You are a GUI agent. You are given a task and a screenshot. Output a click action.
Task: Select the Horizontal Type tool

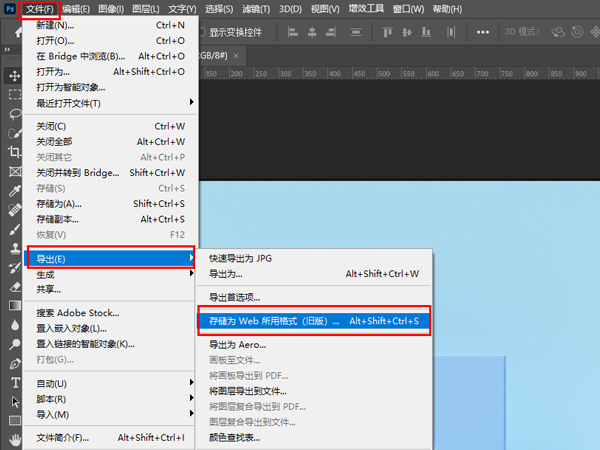pos(15,382)
